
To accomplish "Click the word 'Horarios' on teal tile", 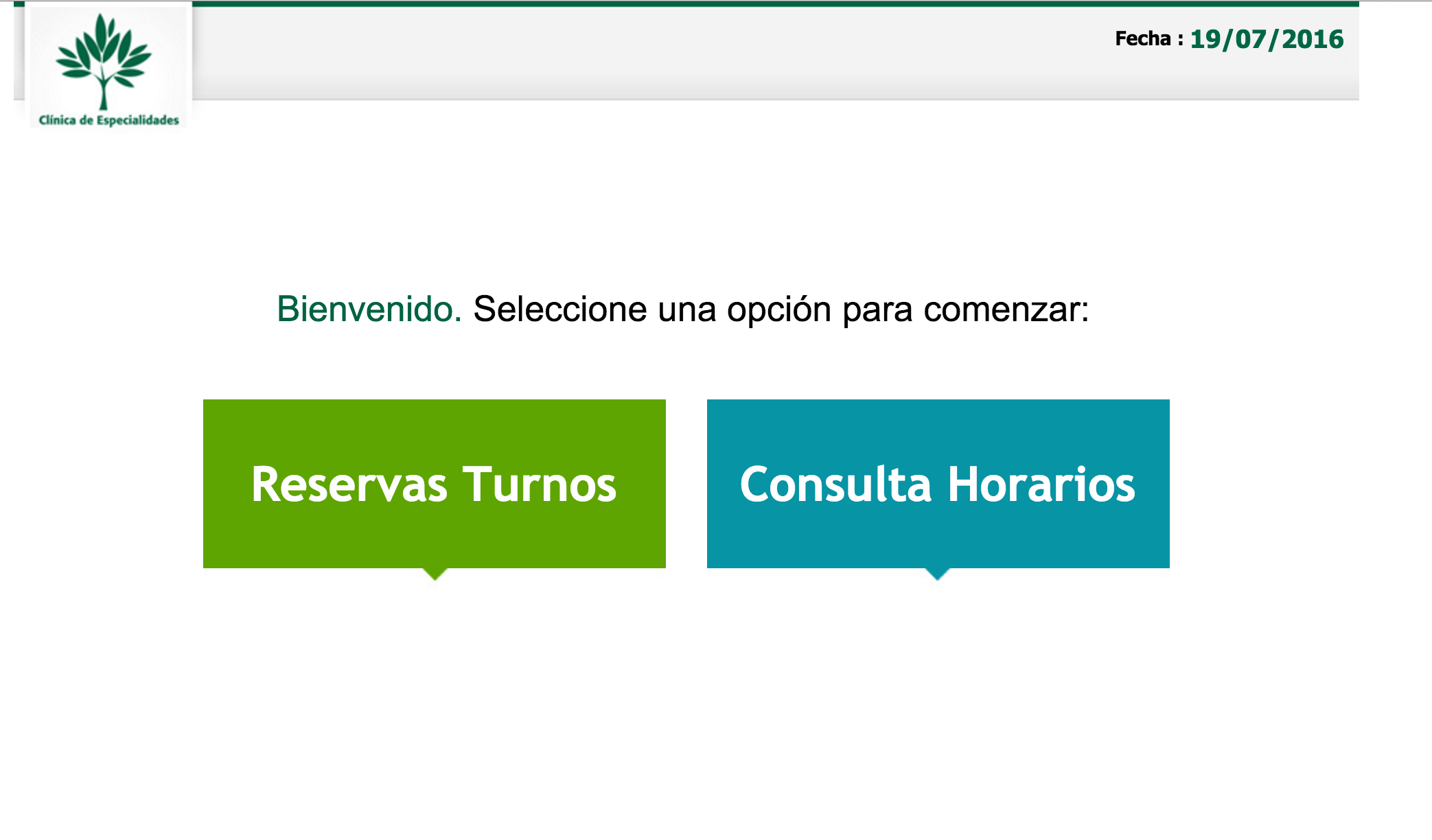I will [1041, 485].
